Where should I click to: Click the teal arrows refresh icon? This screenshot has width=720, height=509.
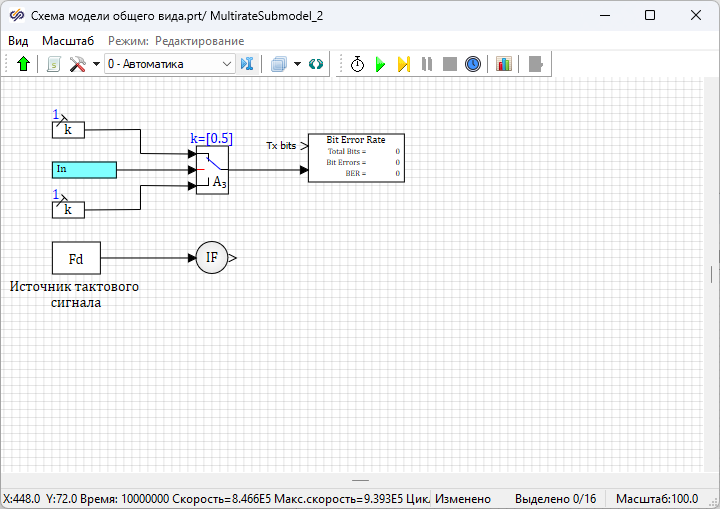click(x=316, y=64)
